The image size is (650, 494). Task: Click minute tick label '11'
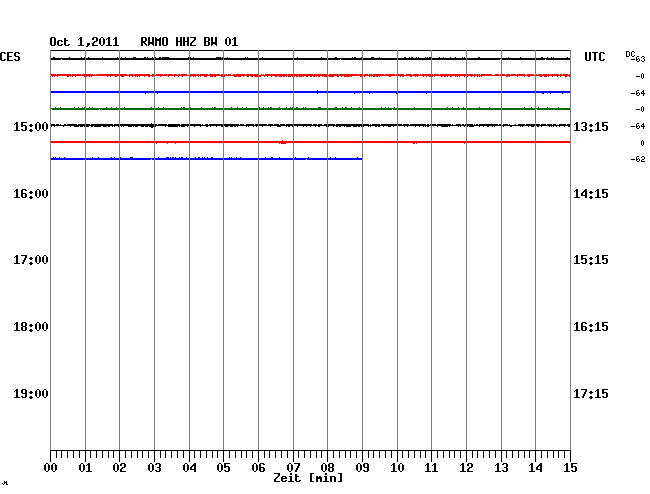(x=431, y=468)
